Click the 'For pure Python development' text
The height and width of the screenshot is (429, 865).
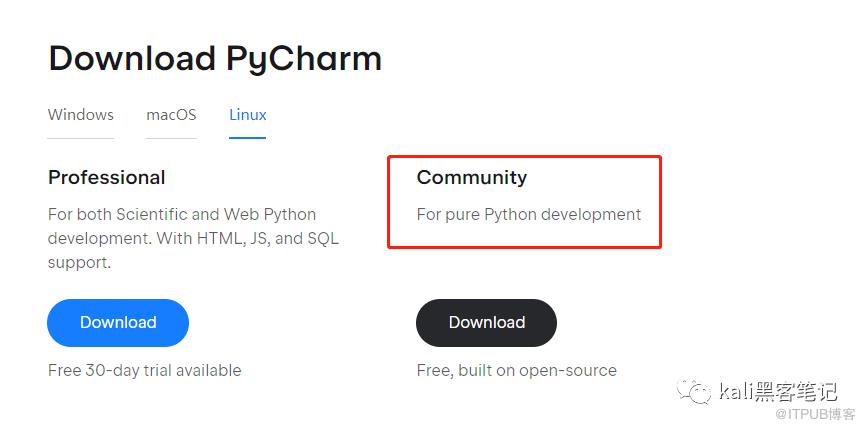tap(529, 214)
